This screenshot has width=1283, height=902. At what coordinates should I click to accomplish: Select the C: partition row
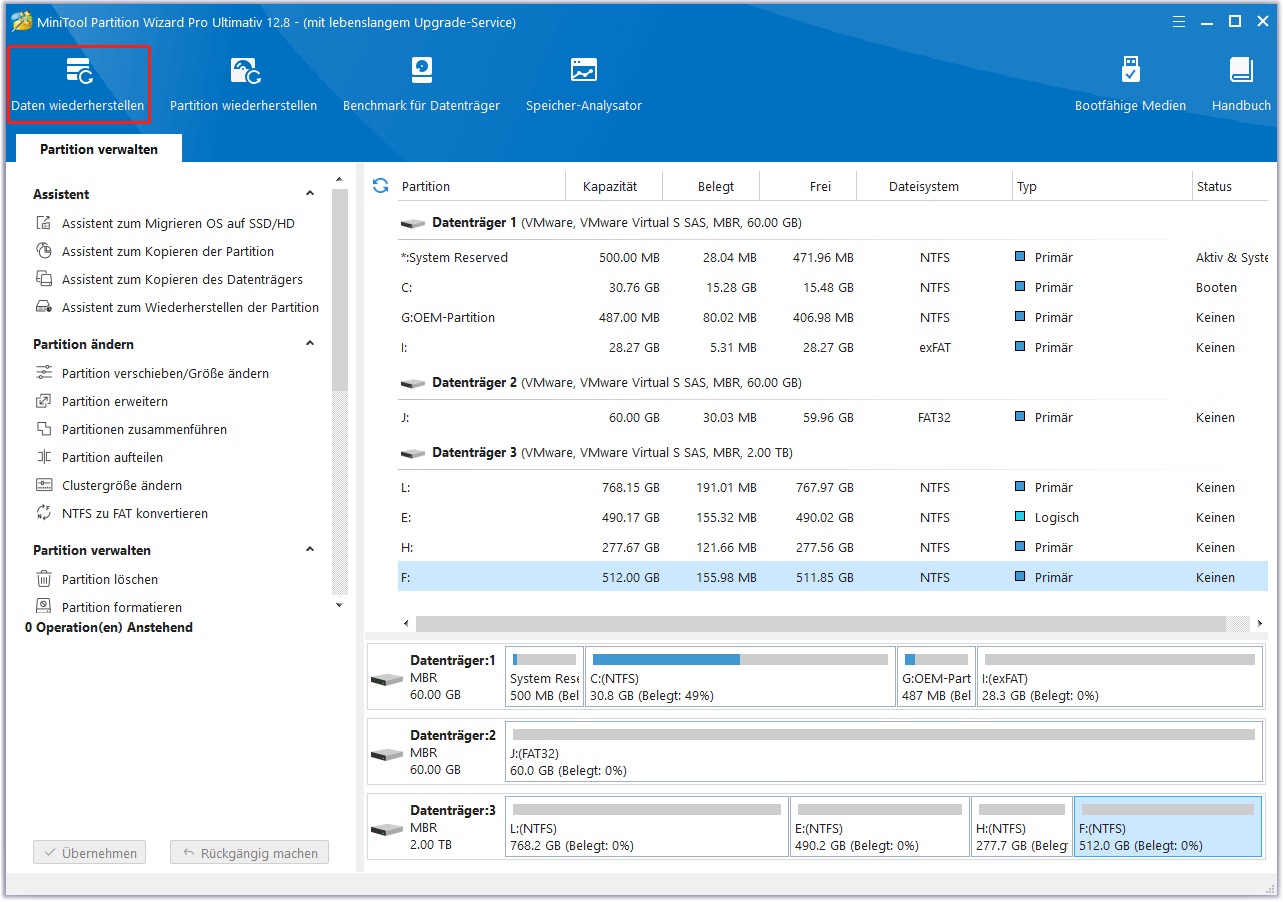pyautogui.click(x=833, y=288)
